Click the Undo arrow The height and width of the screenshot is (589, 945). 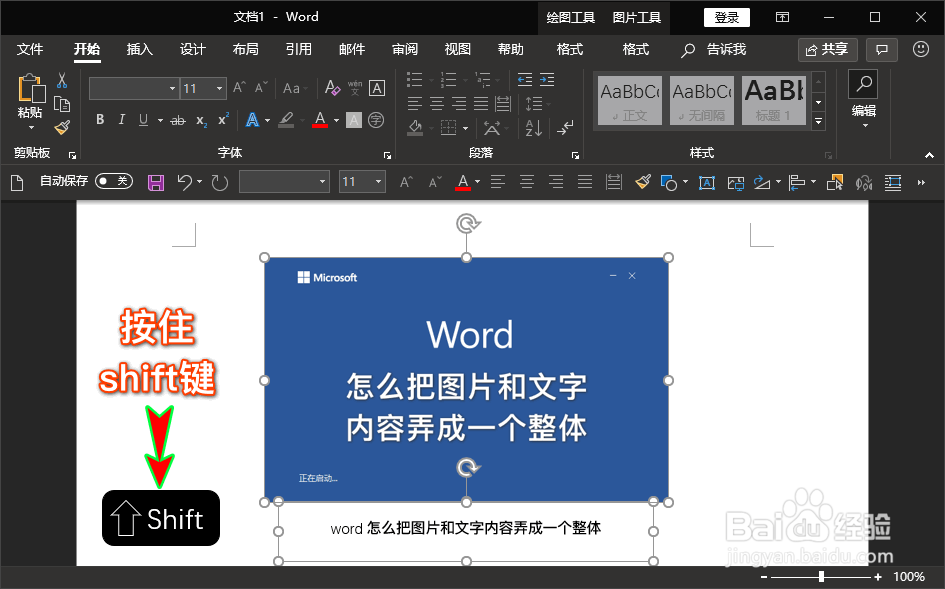coord(184,182)
